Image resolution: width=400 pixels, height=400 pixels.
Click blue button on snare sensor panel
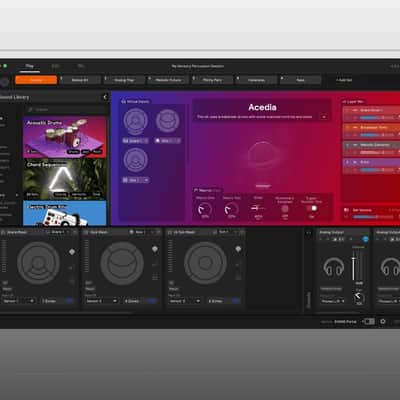pos(69,301)
